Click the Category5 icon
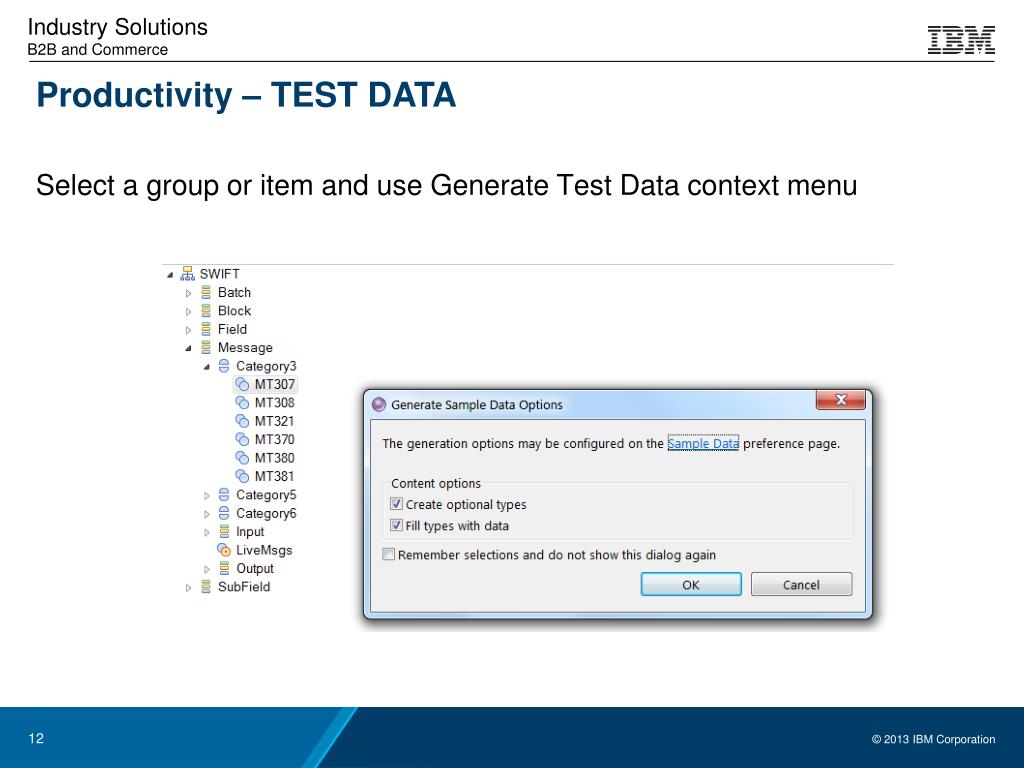This screenshot has height=768, width=1024. pos(224,494)
